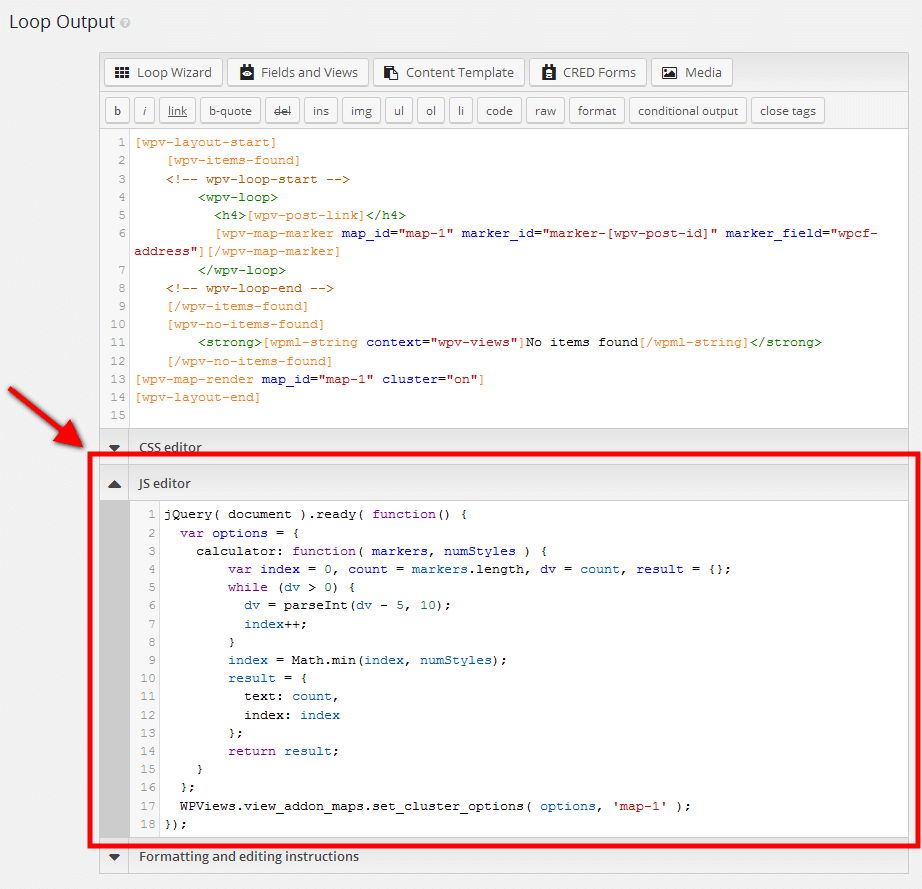Insert blockquote with b-quote button
The height and width of the screenshot is (889, 922).
point(230,111)
